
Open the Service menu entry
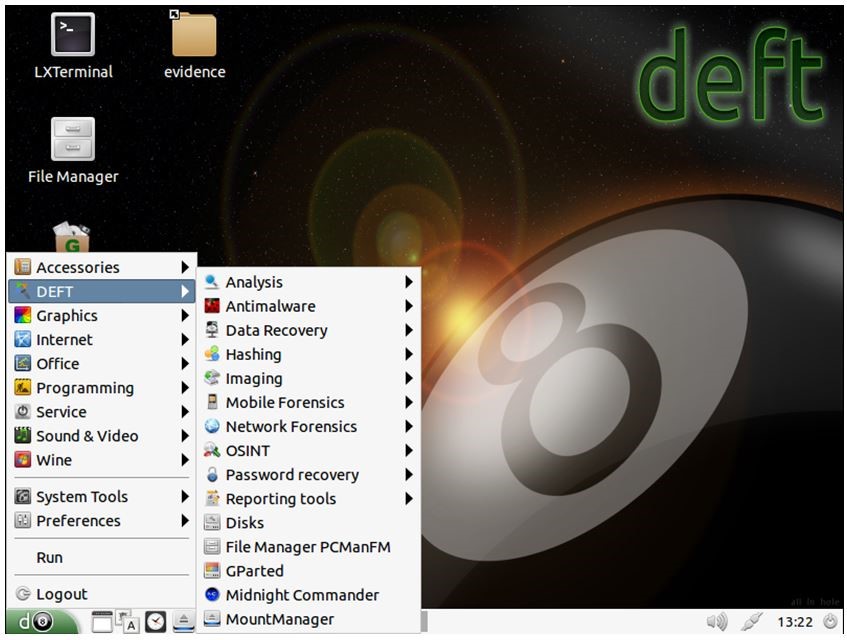coord(102,412)
